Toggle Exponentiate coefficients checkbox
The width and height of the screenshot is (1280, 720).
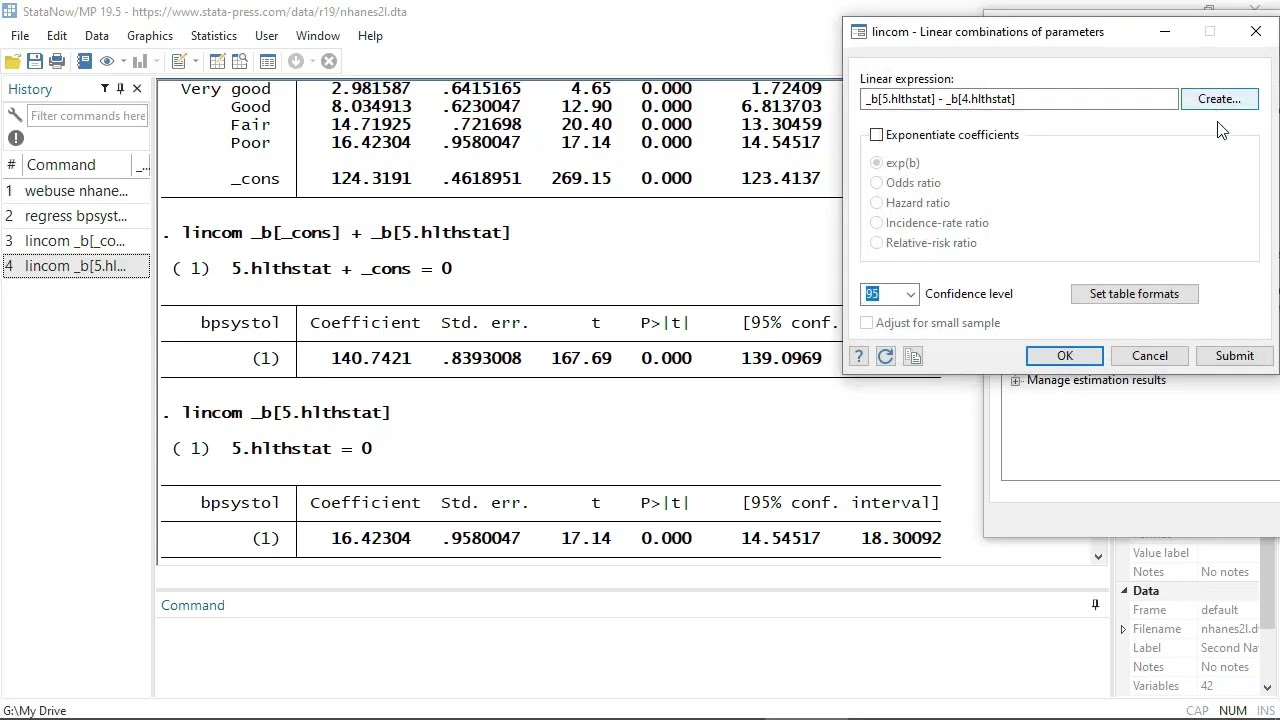click(x=877, y=135)
